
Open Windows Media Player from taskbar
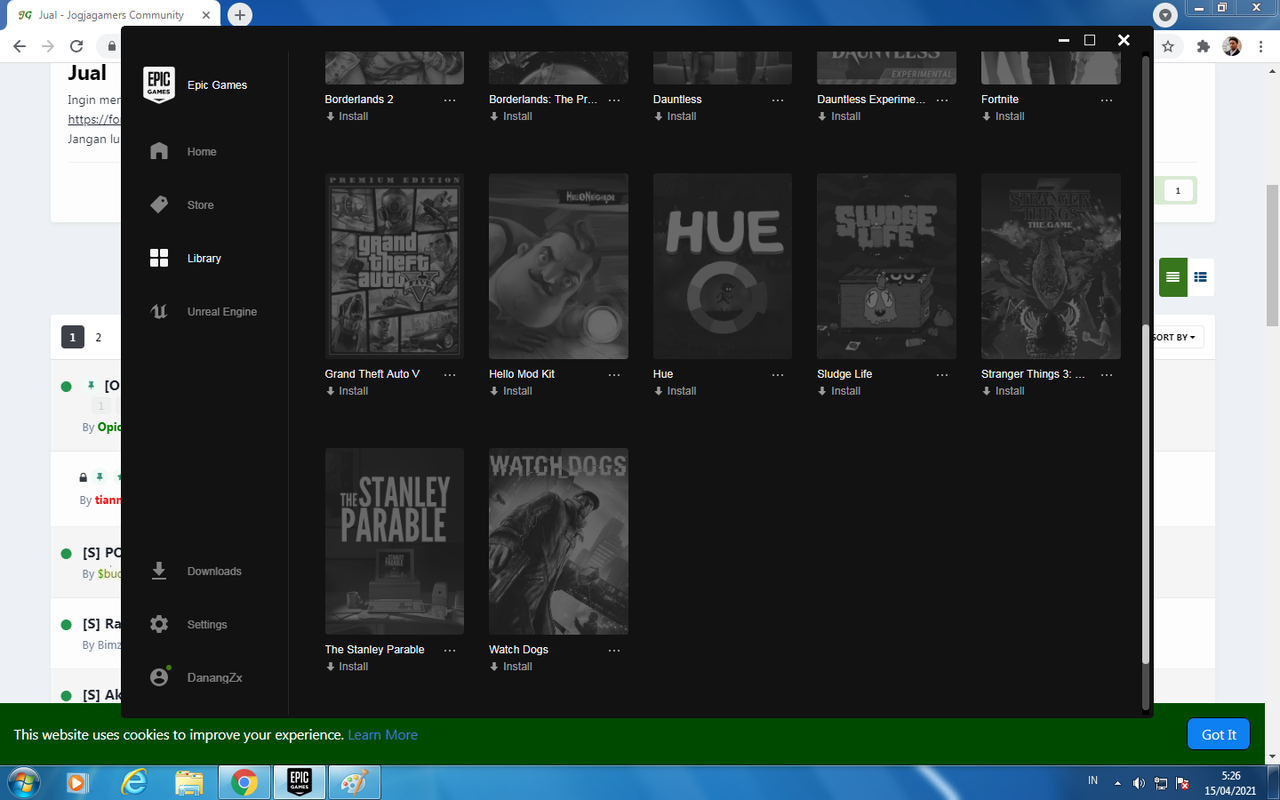point(78,781)
